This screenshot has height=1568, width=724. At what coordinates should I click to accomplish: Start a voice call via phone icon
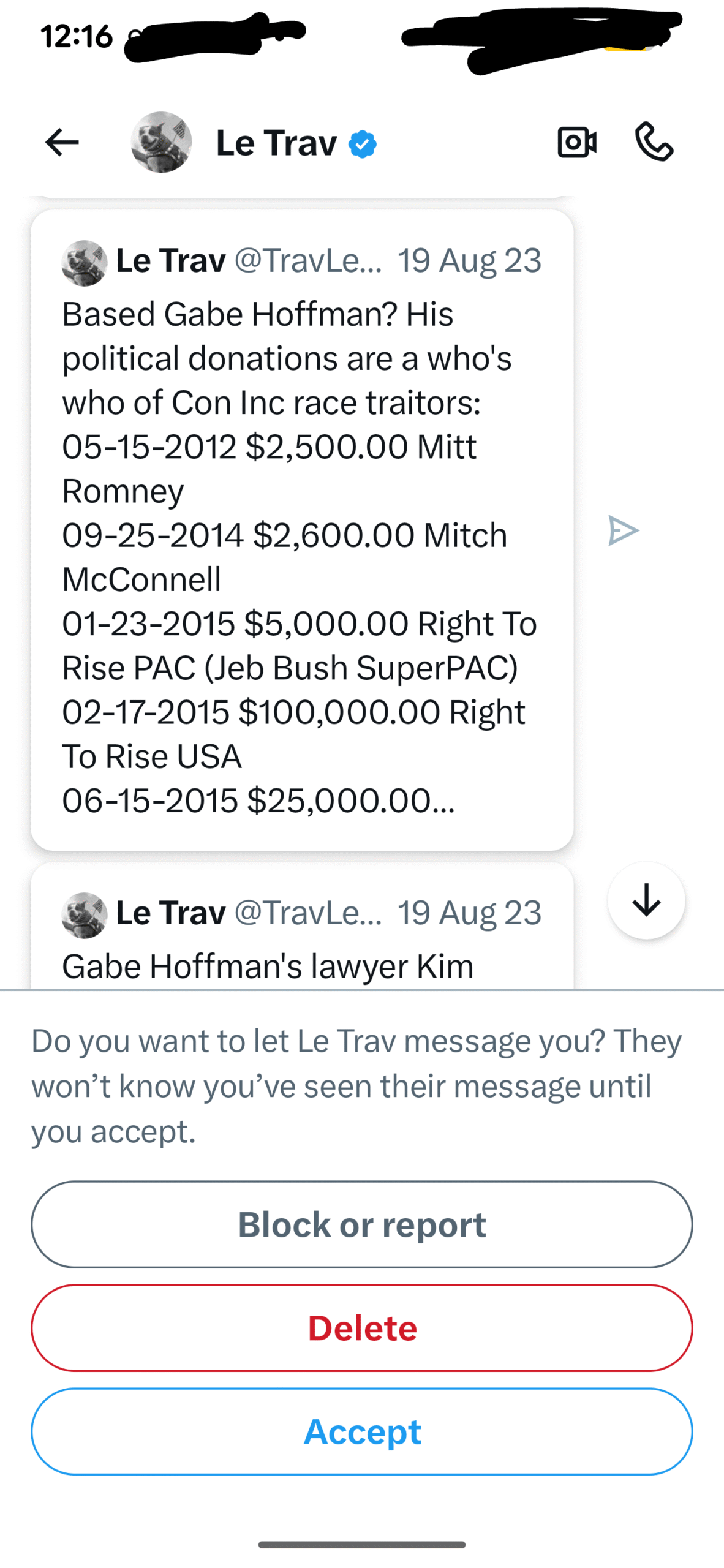(654, 142)
